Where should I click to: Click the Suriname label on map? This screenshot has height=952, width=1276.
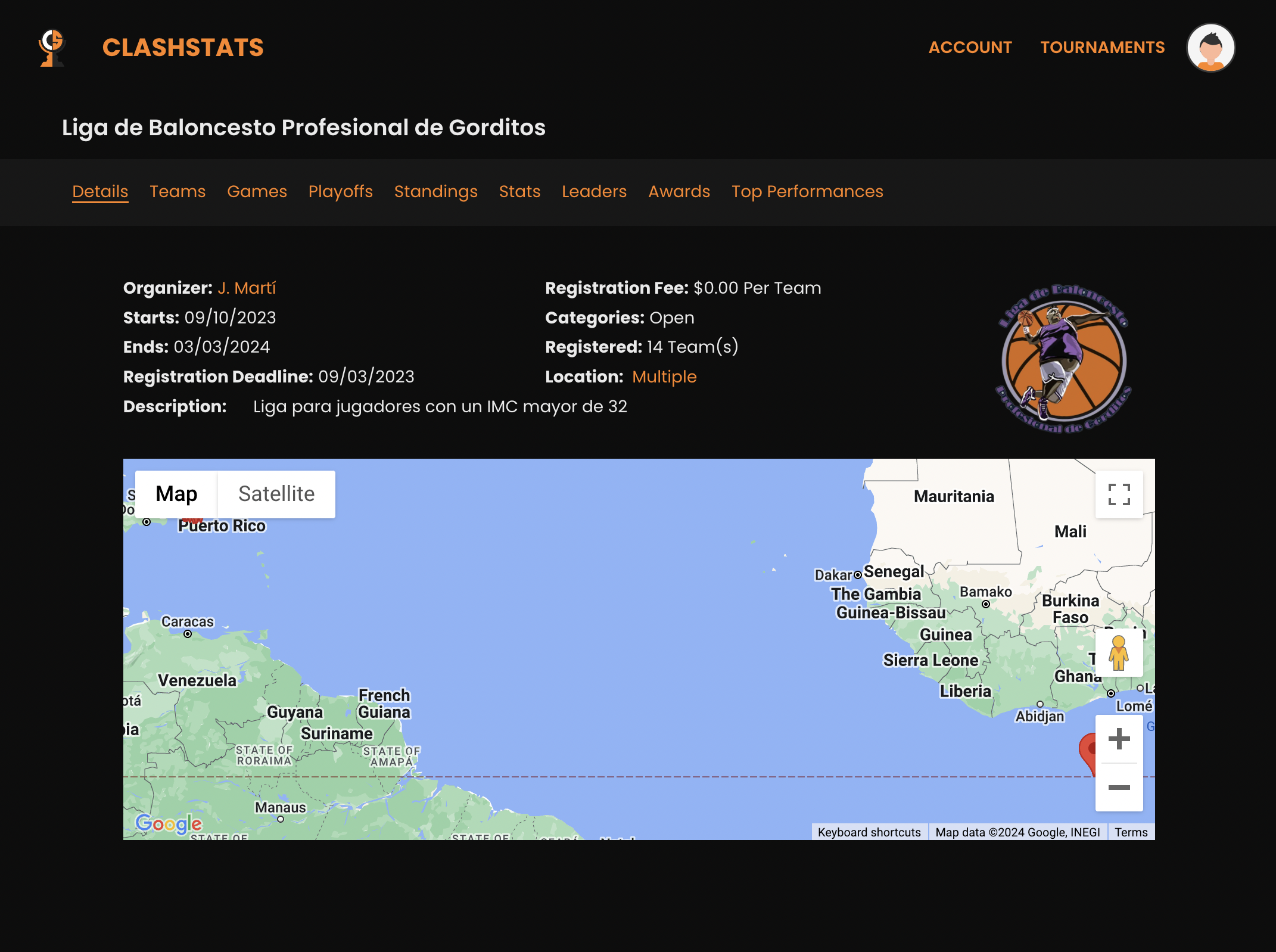(337, 733)
